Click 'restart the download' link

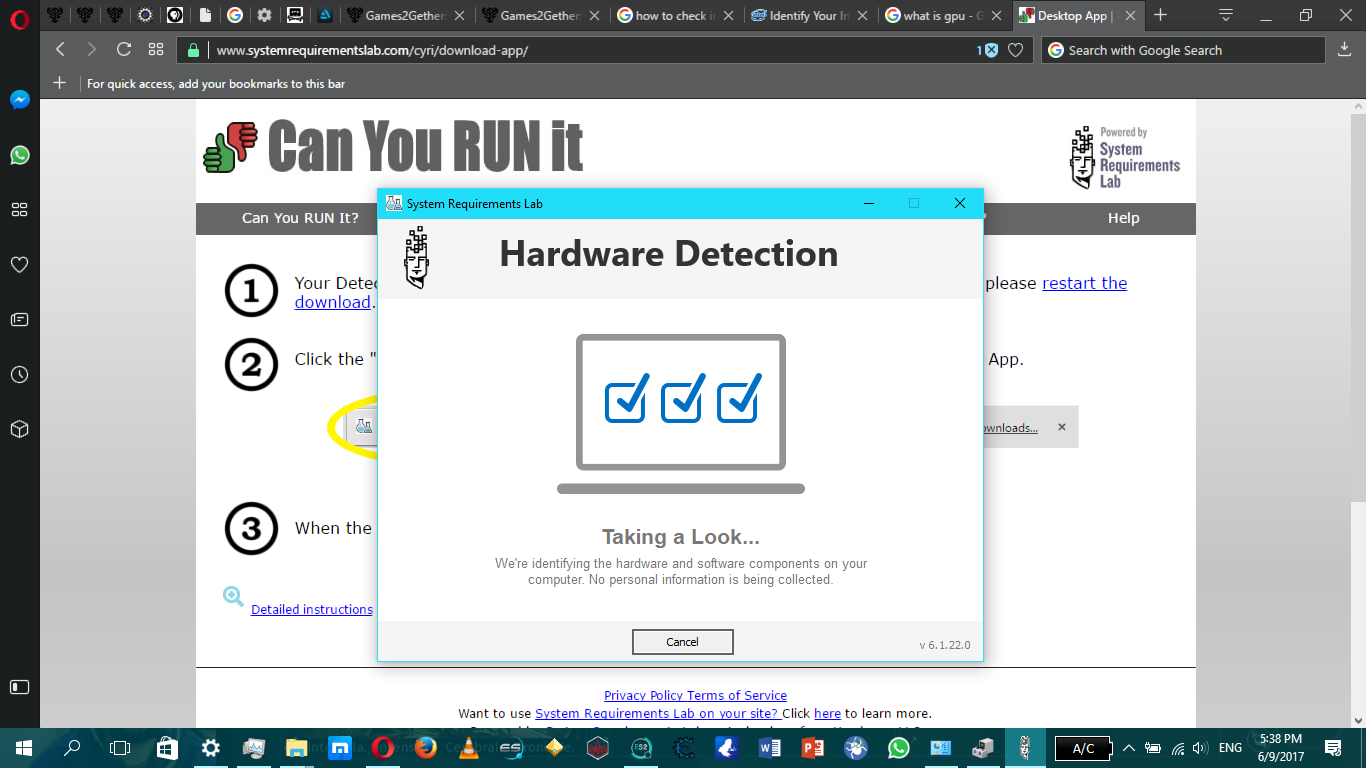(x=1085, y=283)
